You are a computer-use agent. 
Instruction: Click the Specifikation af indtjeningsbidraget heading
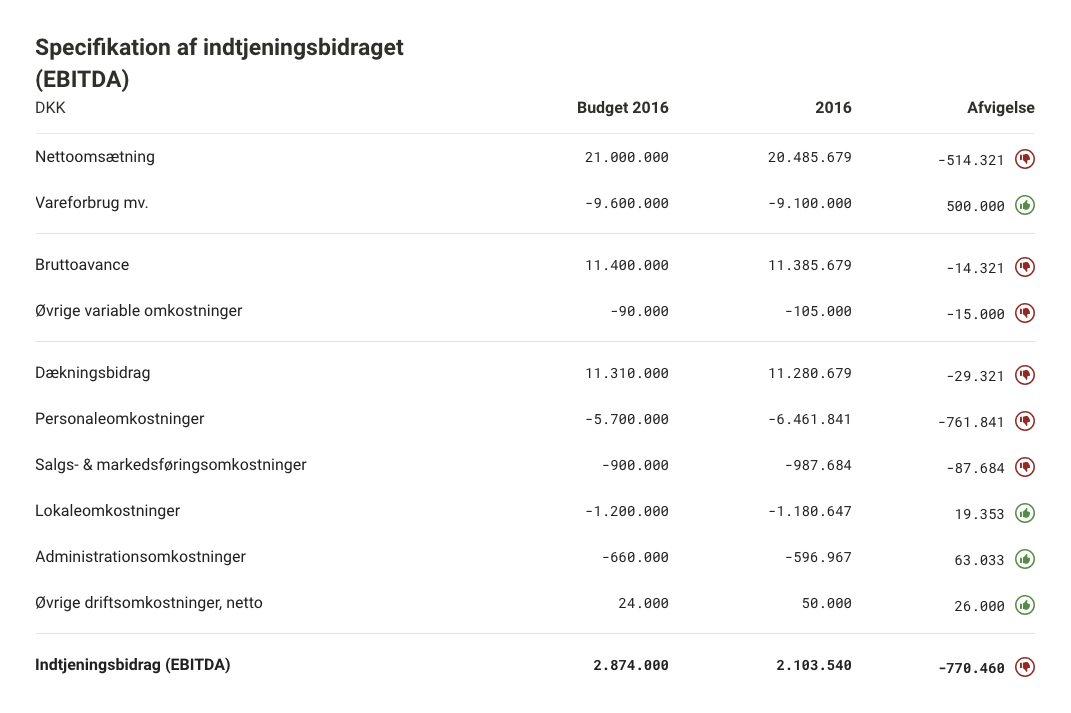[219, 63]
